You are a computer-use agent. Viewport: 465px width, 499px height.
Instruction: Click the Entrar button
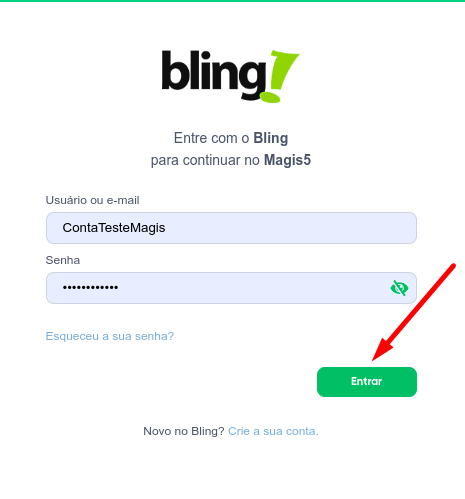[x=367, y=382]
